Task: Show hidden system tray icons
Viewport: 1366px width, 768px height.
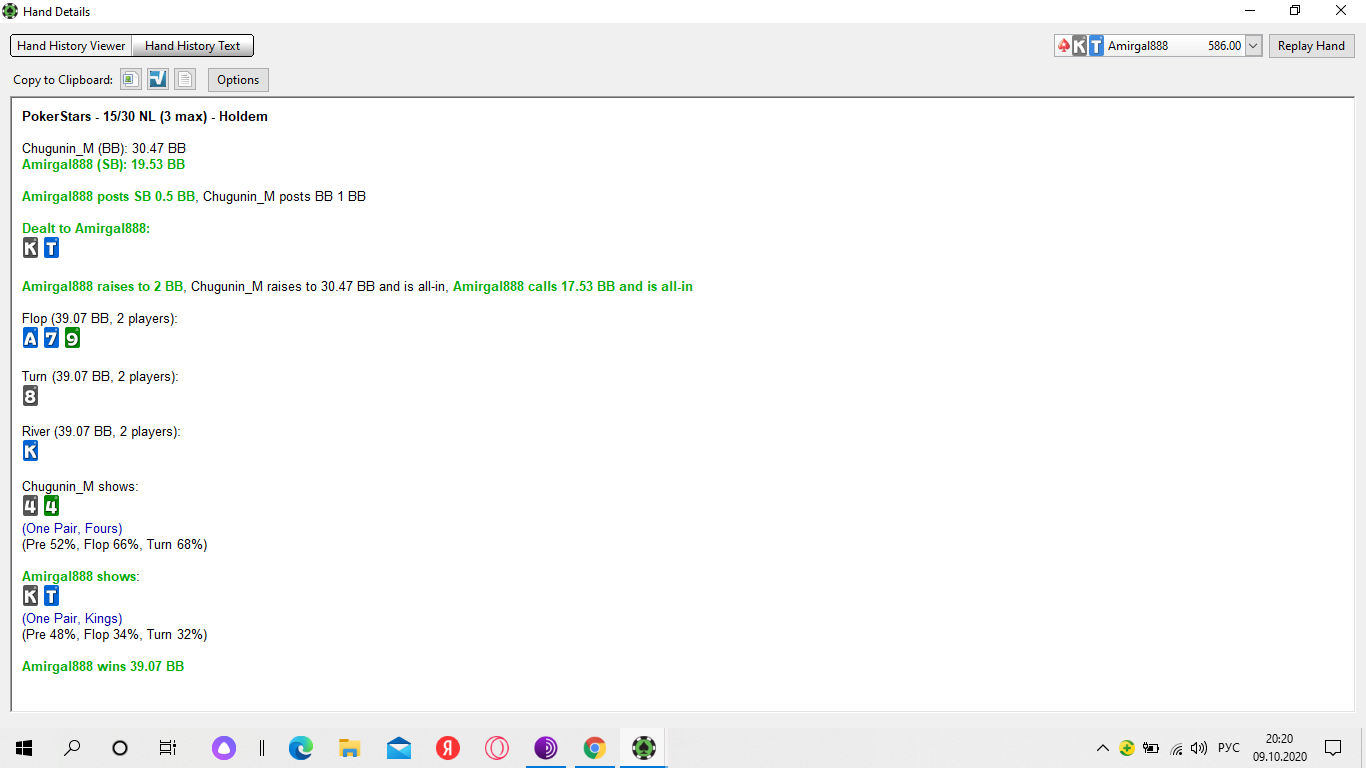Action: 1103,747
